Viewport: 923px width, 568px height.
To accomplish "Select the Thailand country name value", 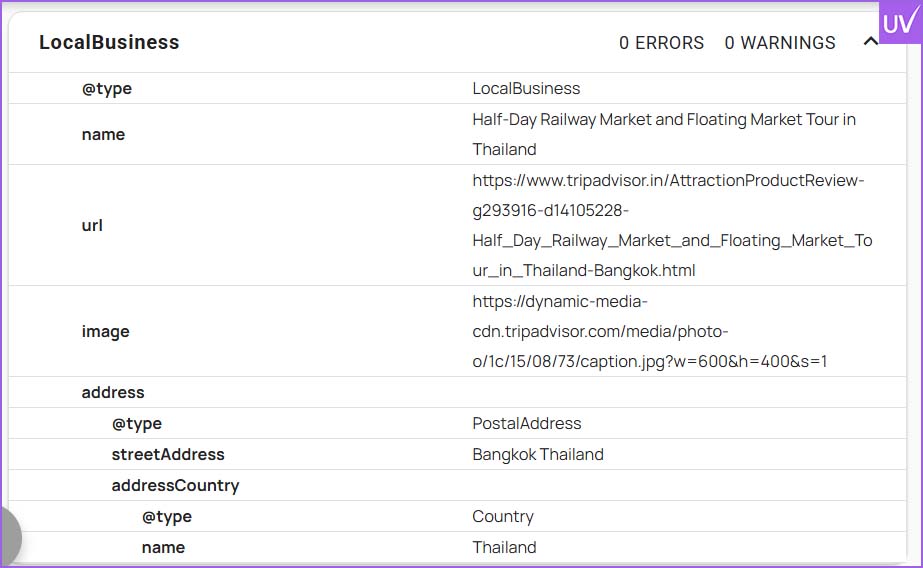I will coord(504,547).
